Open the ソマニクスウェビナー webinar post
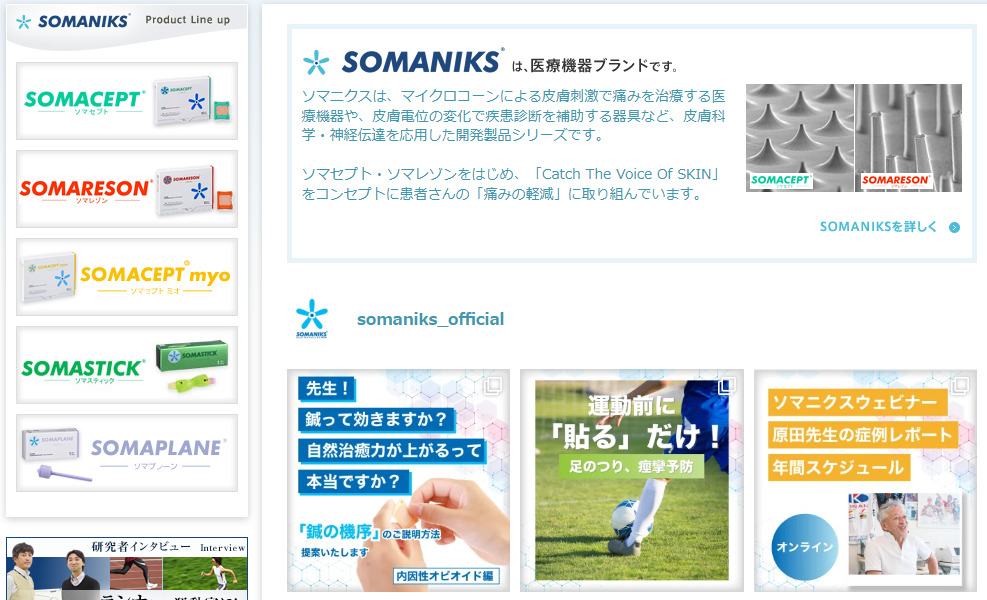The image size is (987, 600). pyautogui.click(x=866, y=480)
